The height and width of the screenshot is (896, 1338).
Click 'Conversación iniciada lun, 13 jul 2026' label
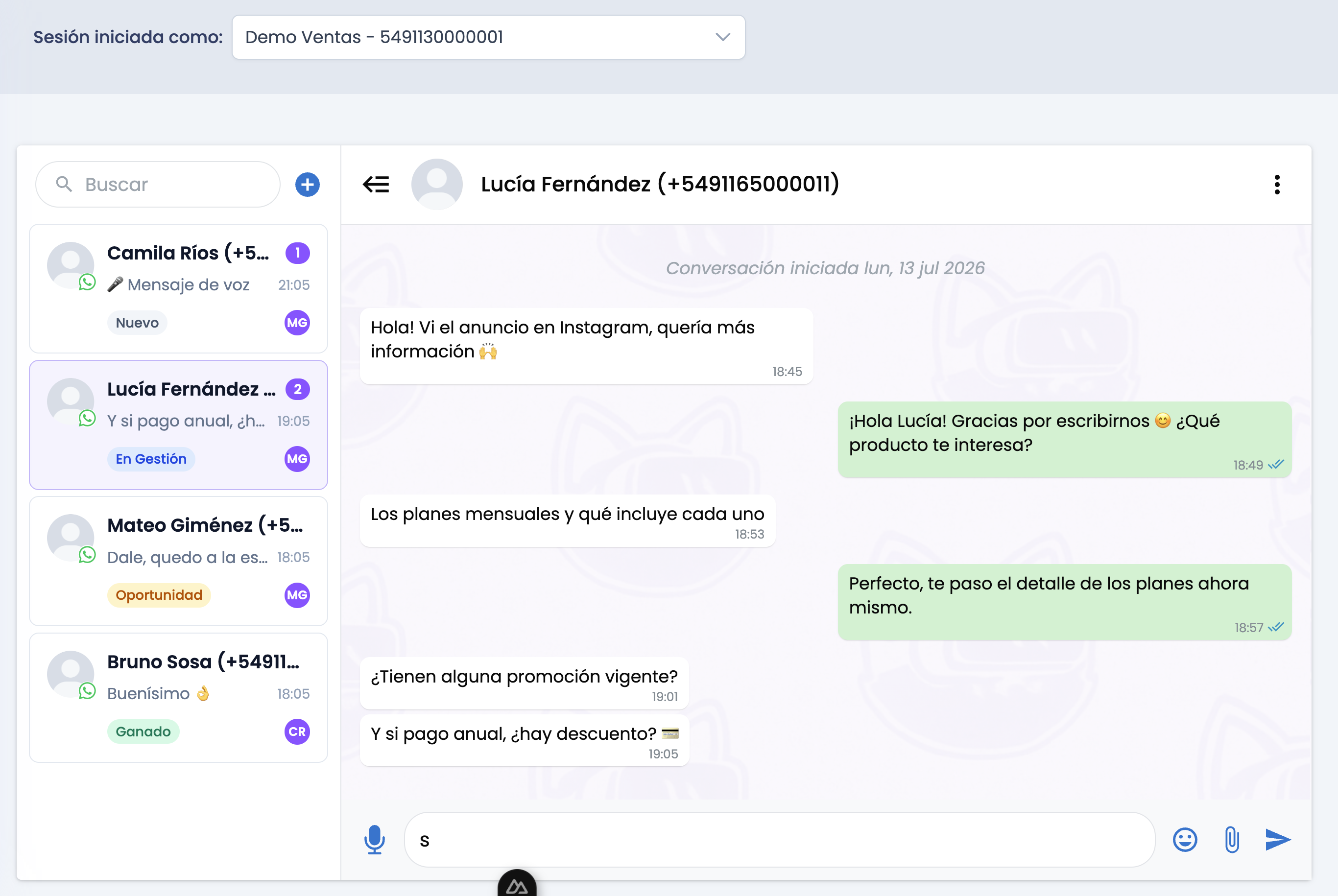pos(825,268)
